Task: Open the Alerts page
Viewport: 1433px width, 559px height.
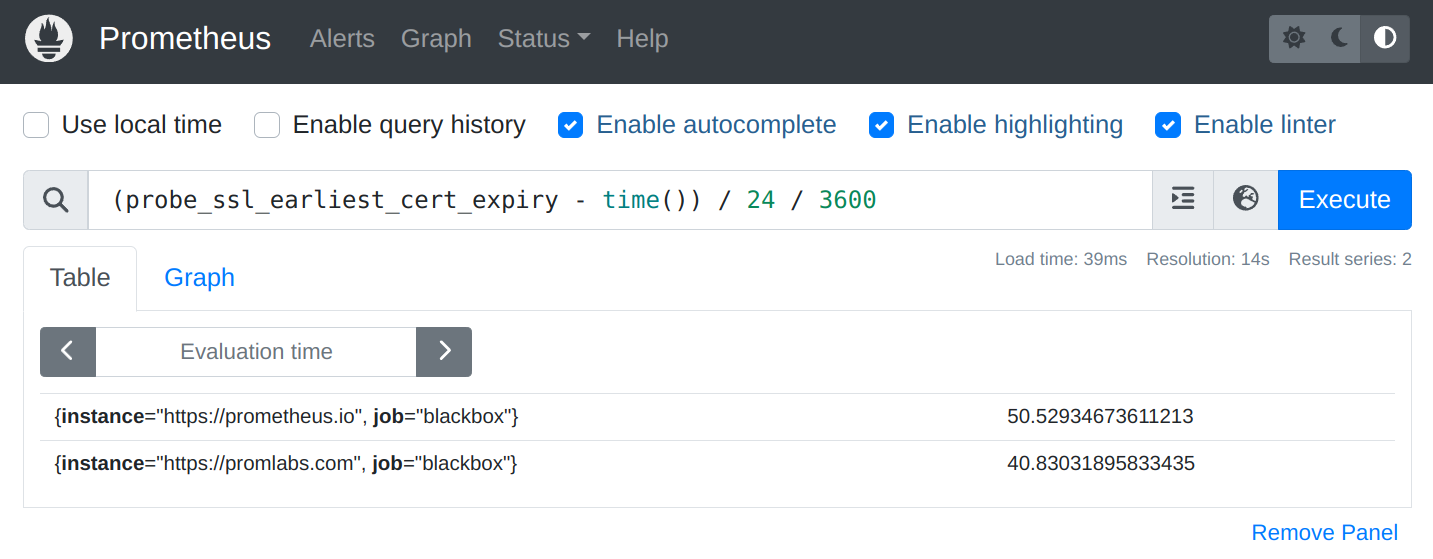Action: point(342,39)
